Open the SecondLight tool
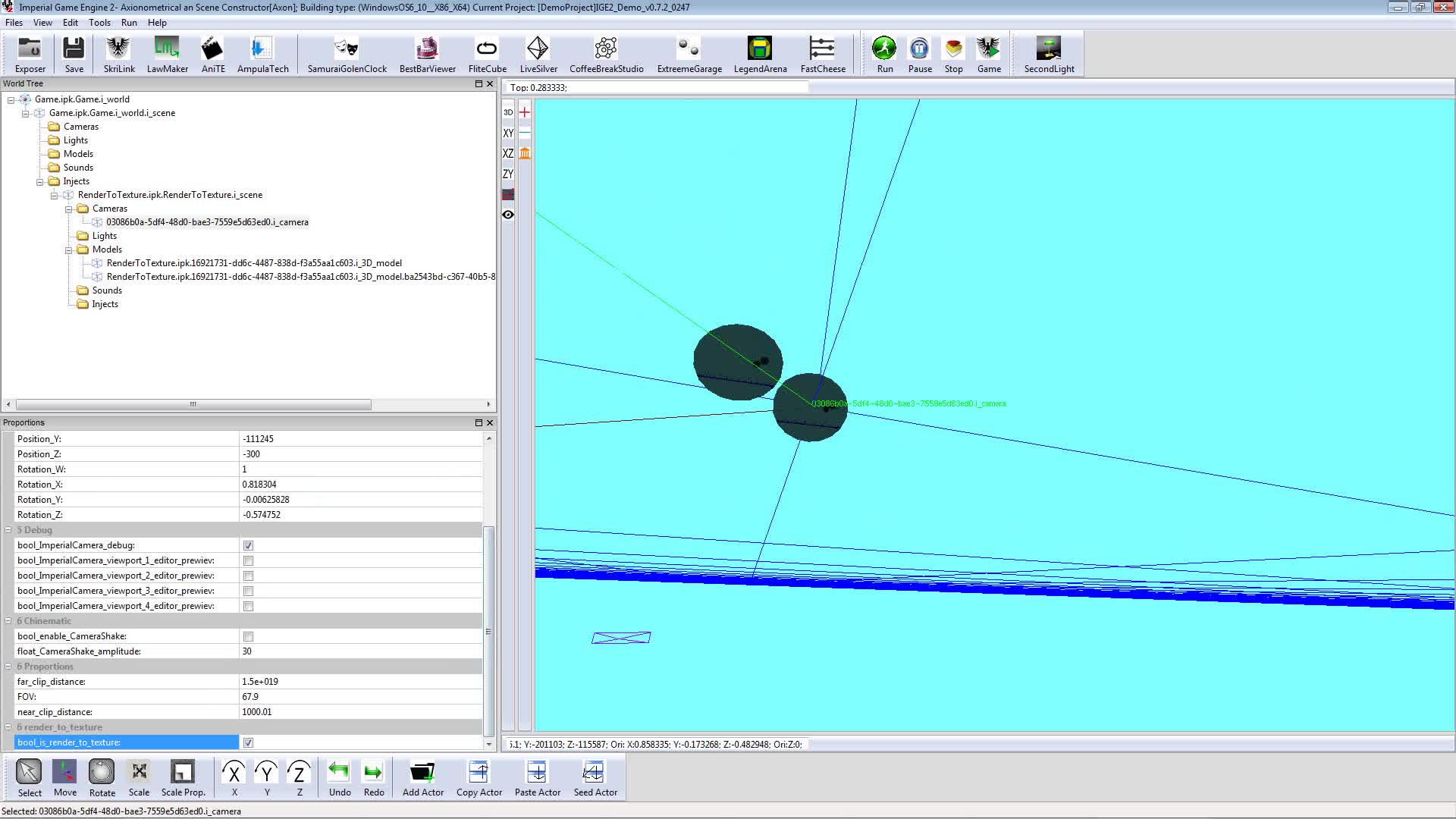 pyautogui.click(x=1049, y=55)
